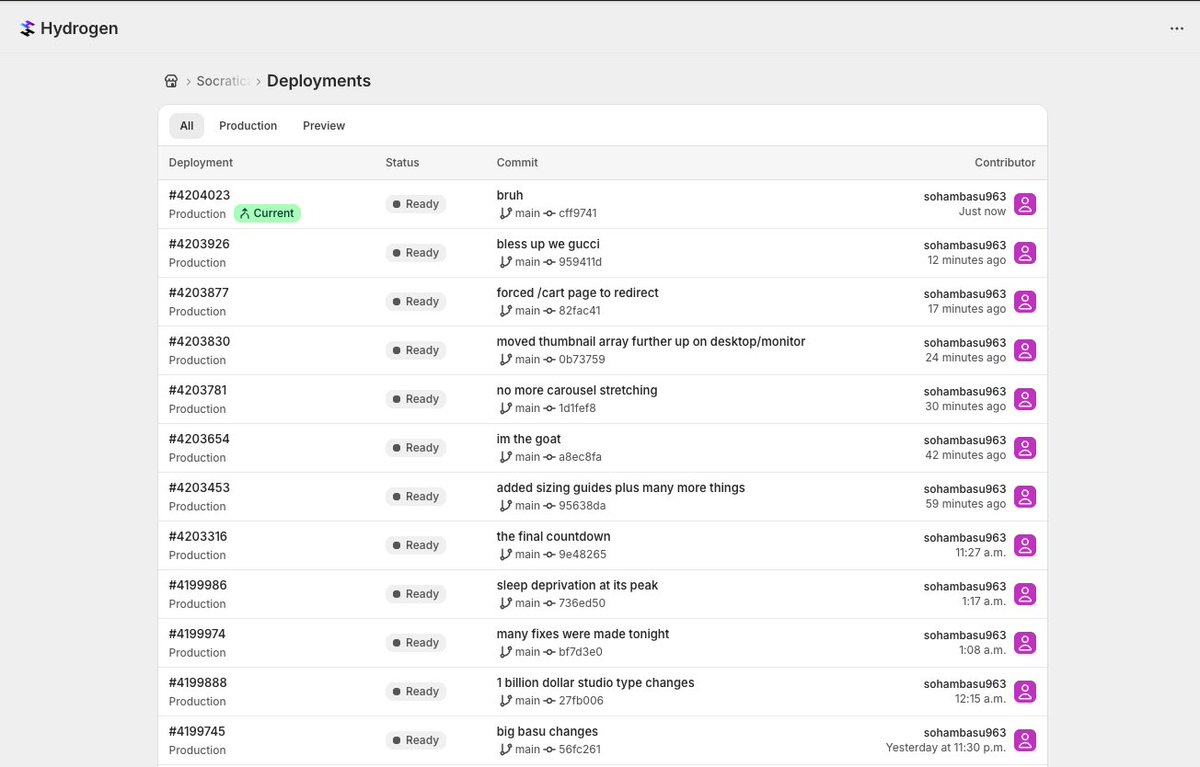
Task: Click commit hash 56fc261
Action: [x=580, y=750]
